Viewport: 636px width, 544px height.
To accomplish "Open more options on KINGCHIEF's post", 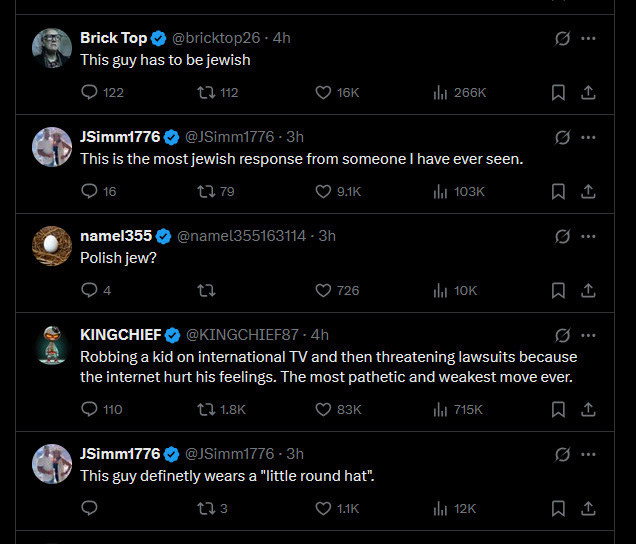I will coord(589,335).
